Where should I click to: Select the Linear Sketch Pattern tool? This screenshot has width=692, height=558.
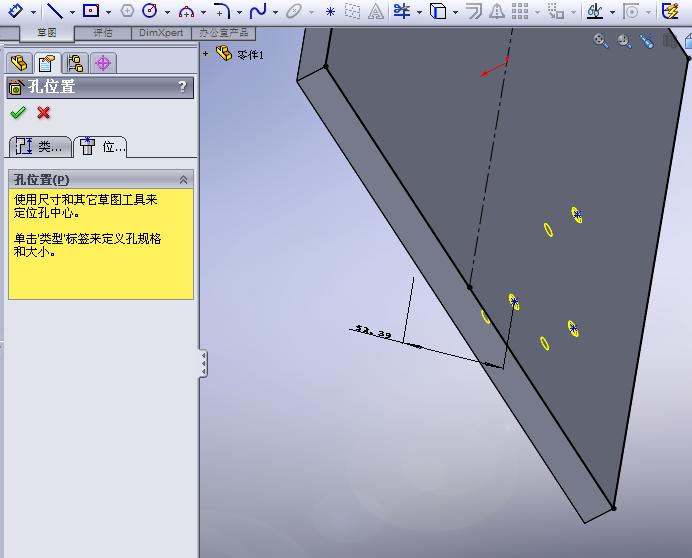[520, 11]
